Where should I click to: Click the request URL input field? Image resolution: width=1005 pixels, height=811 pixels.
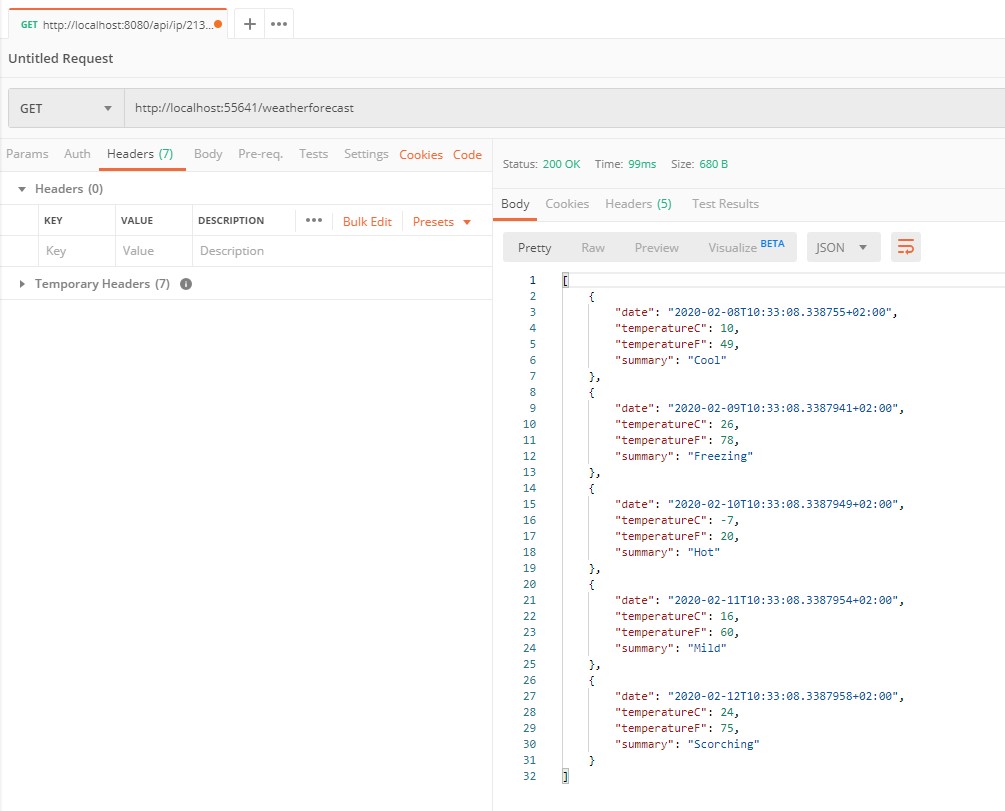point(564,108)
